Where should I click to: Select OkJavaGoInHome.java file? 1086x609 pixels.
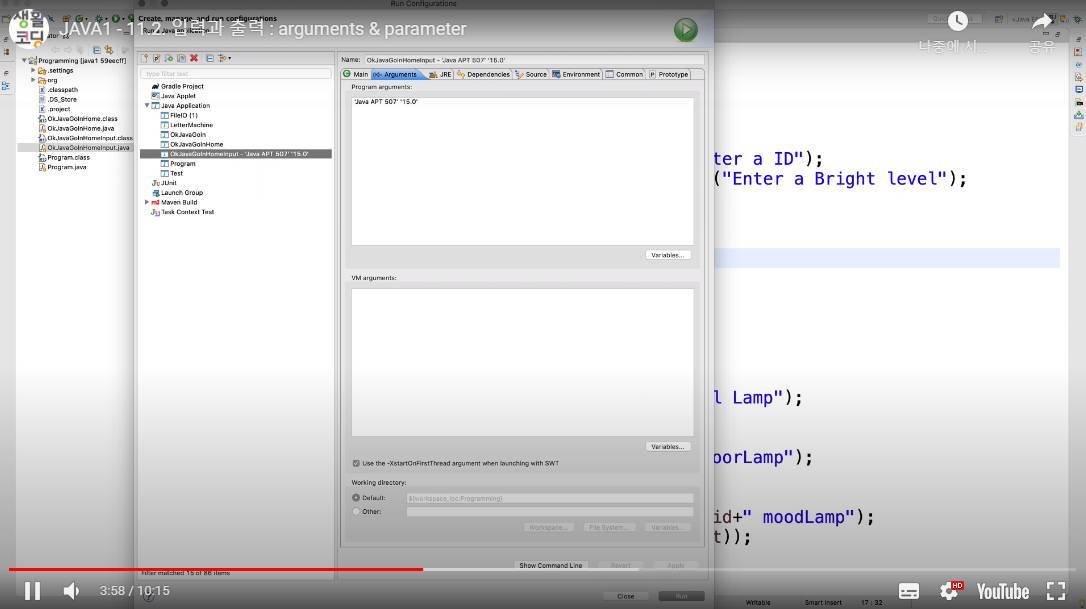pyautogui.click(x=76, y=129)
